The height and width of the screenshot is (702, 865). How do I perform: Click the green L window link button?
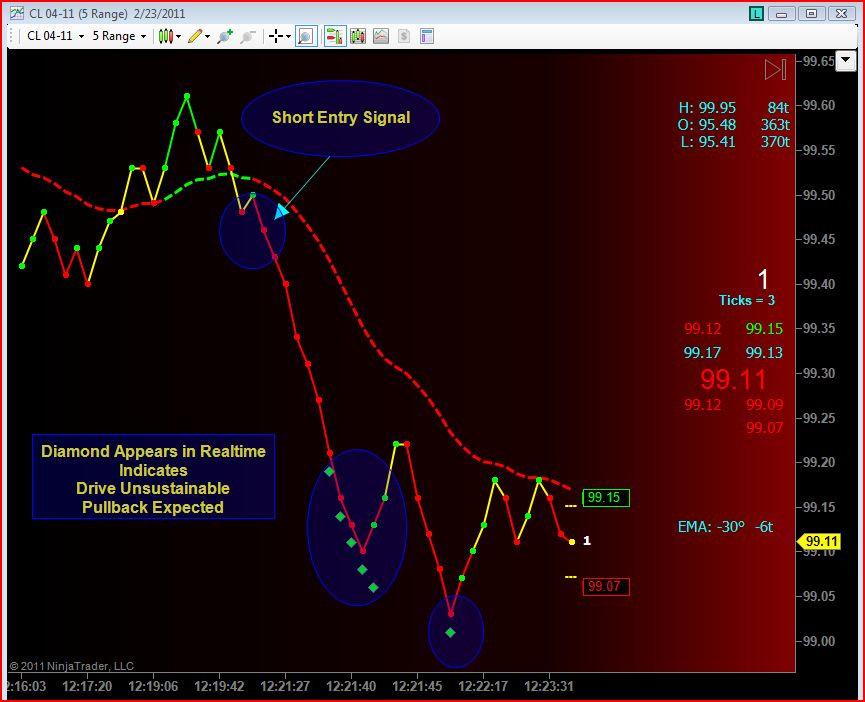click(x=756, y=13)
